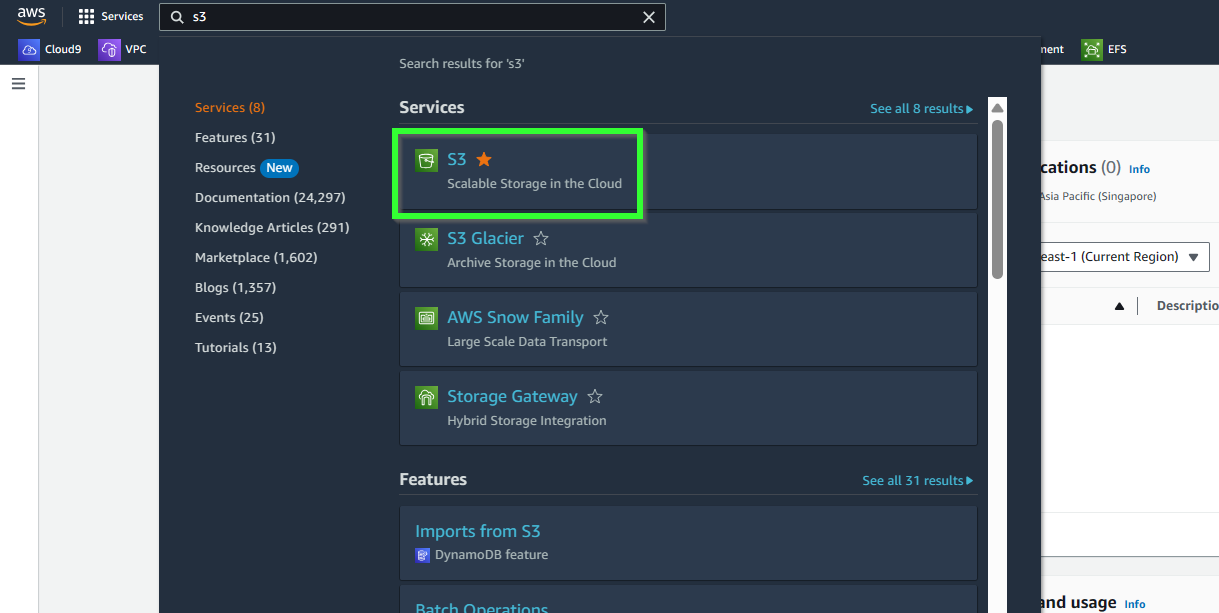Open the S3 Glacier link
Viewport: 1219px width, 613px height.
[x=485, y=238]
